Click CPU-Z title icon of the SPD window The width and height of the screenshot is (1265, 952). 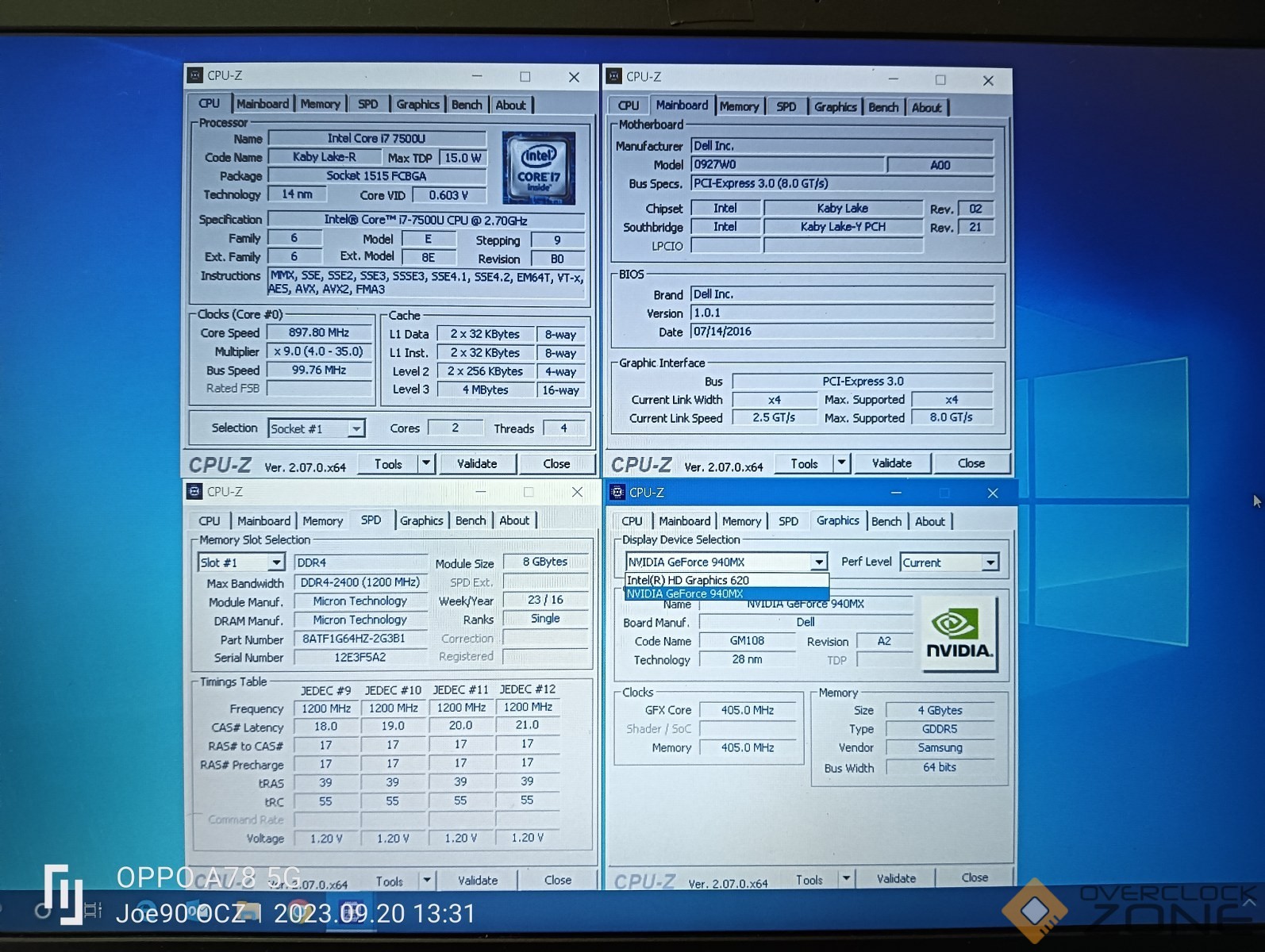tap(194, 491)
